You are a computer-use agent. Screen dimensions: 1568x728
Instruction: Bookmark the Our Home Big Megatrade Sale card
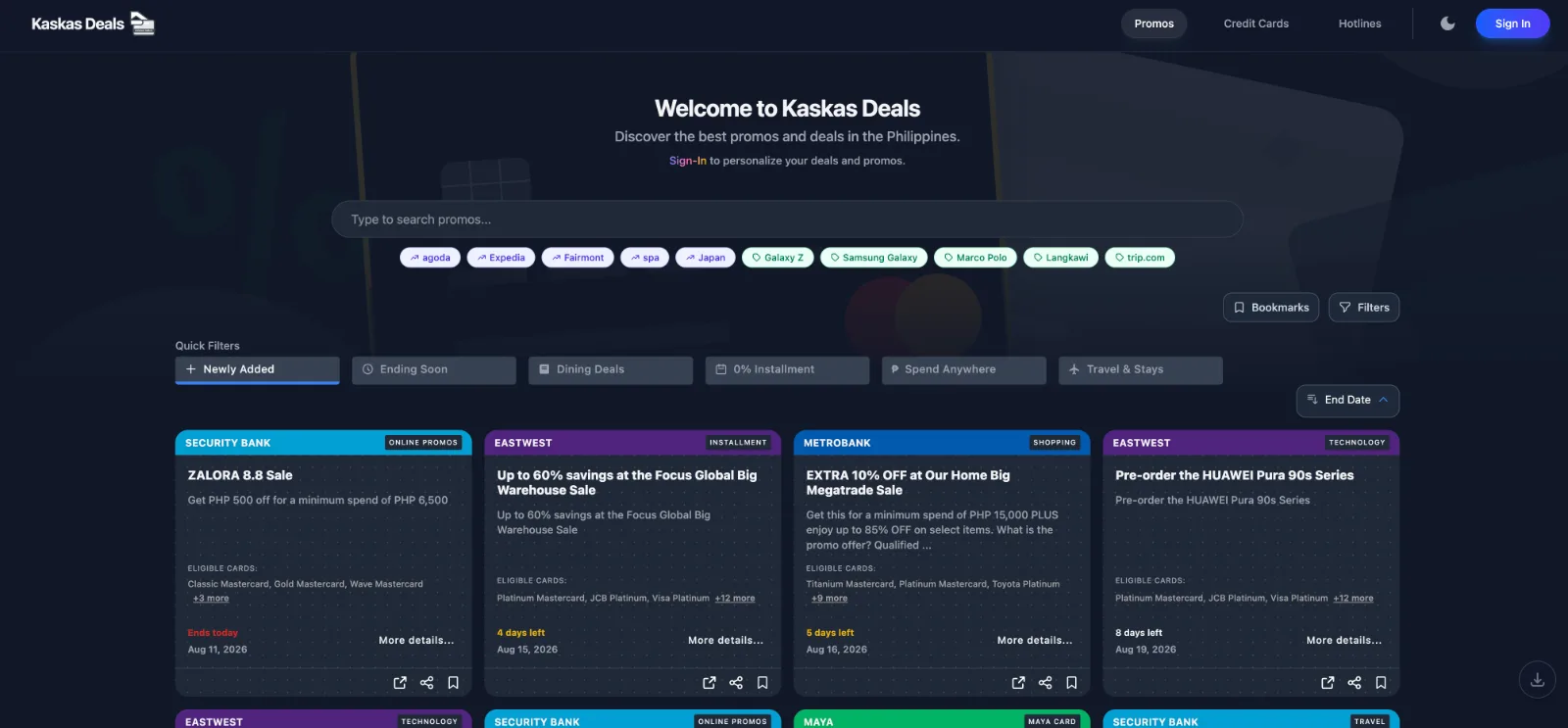(x=1071, y=683)
